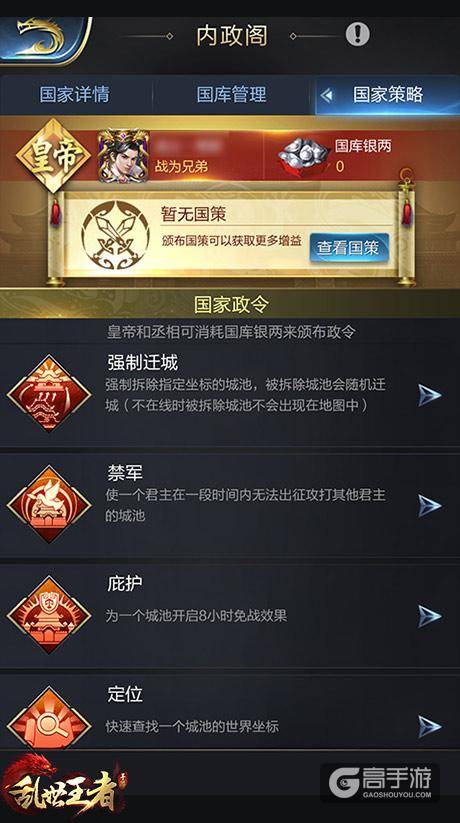Open the 国家政令 section header

(230, 304)
